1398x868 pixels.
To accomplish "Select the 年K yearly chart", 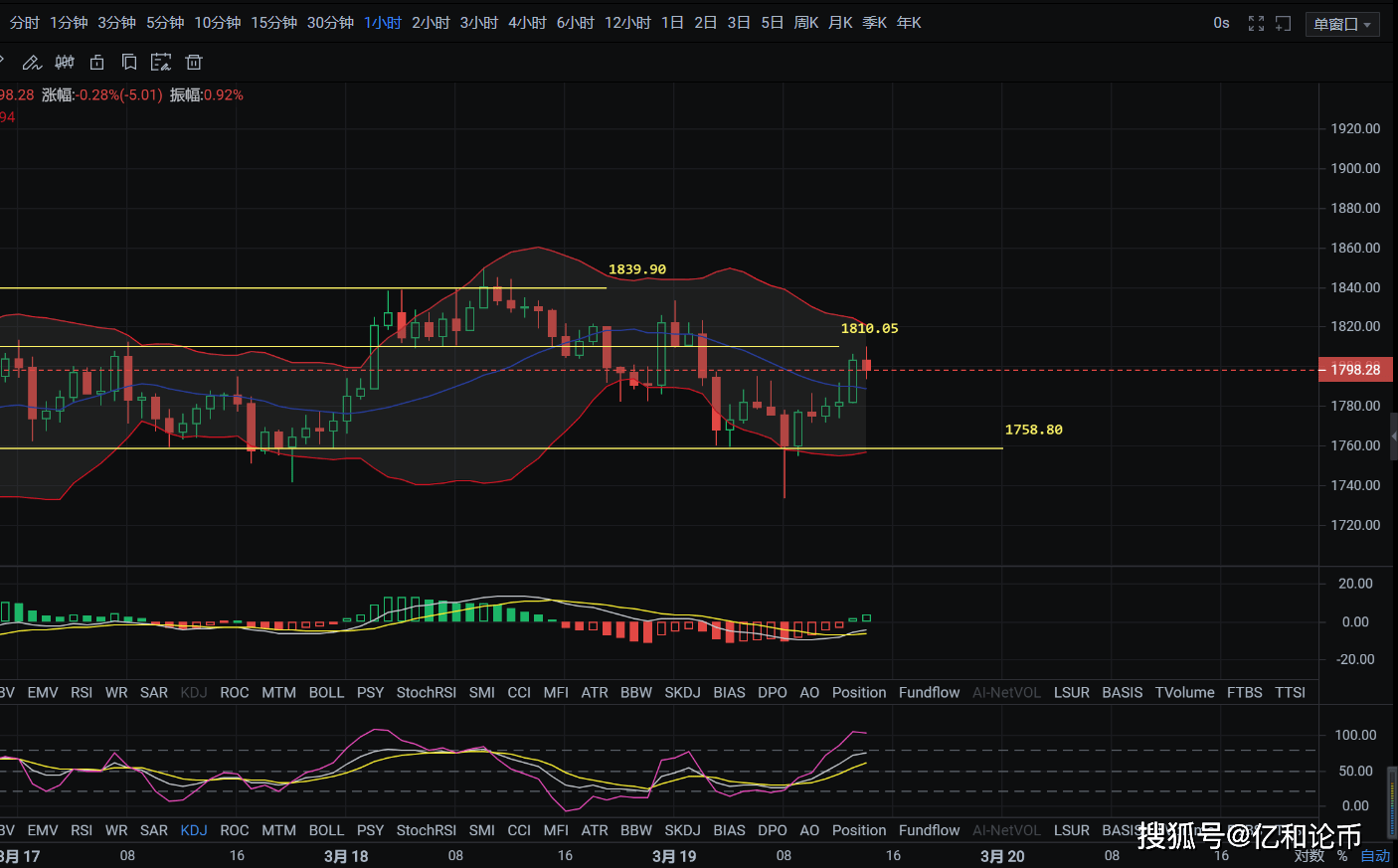I will pyautogui.click(x=909, y=23).
